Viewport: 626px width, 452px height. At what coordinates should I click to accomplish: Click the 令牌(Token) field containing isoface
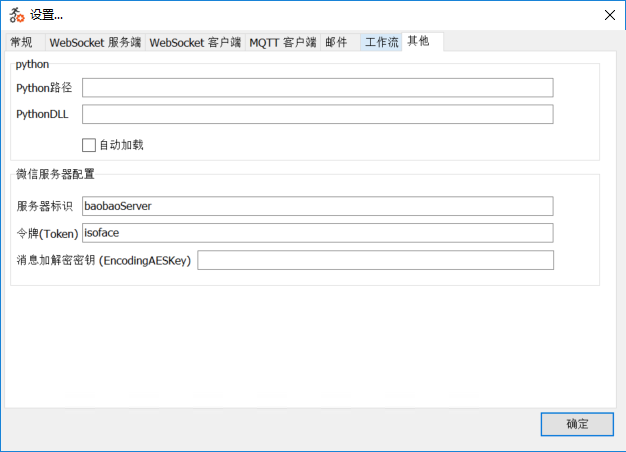(x=317, y=233)
